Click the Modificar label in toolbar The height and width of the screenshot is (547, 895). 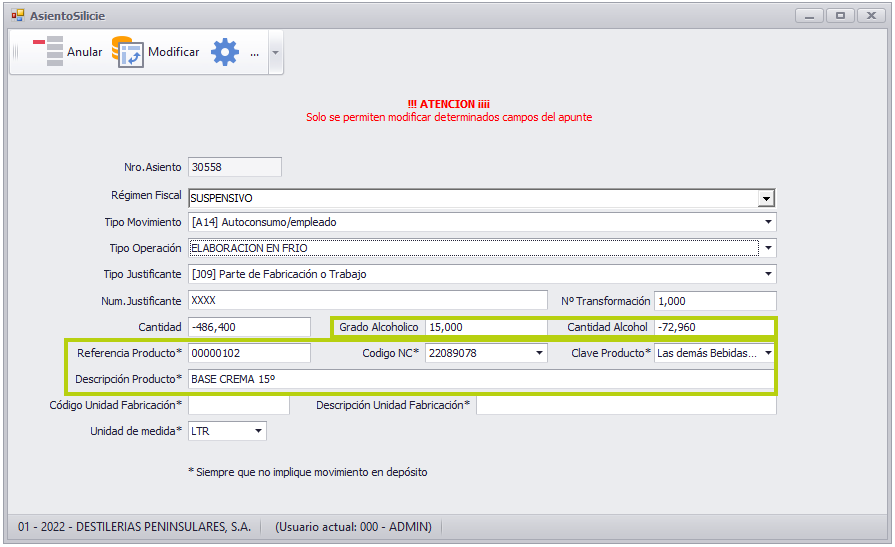pyautogui.click(x=174, y=52)
